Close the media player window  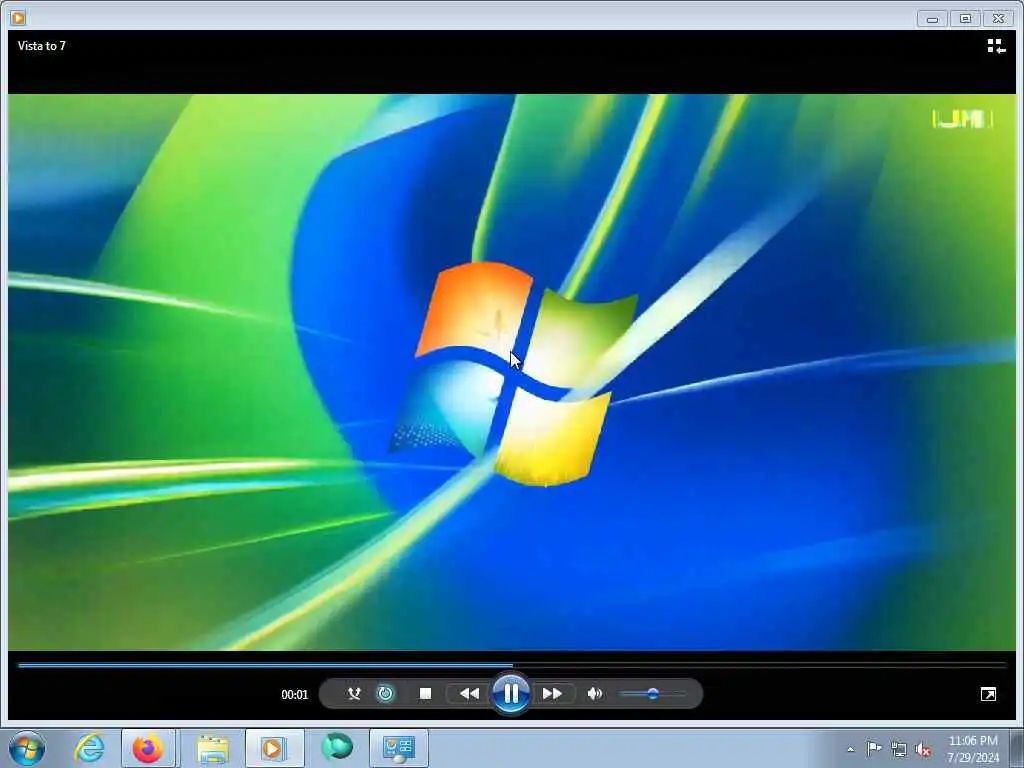pyautogui.click(x=999, y=19)
